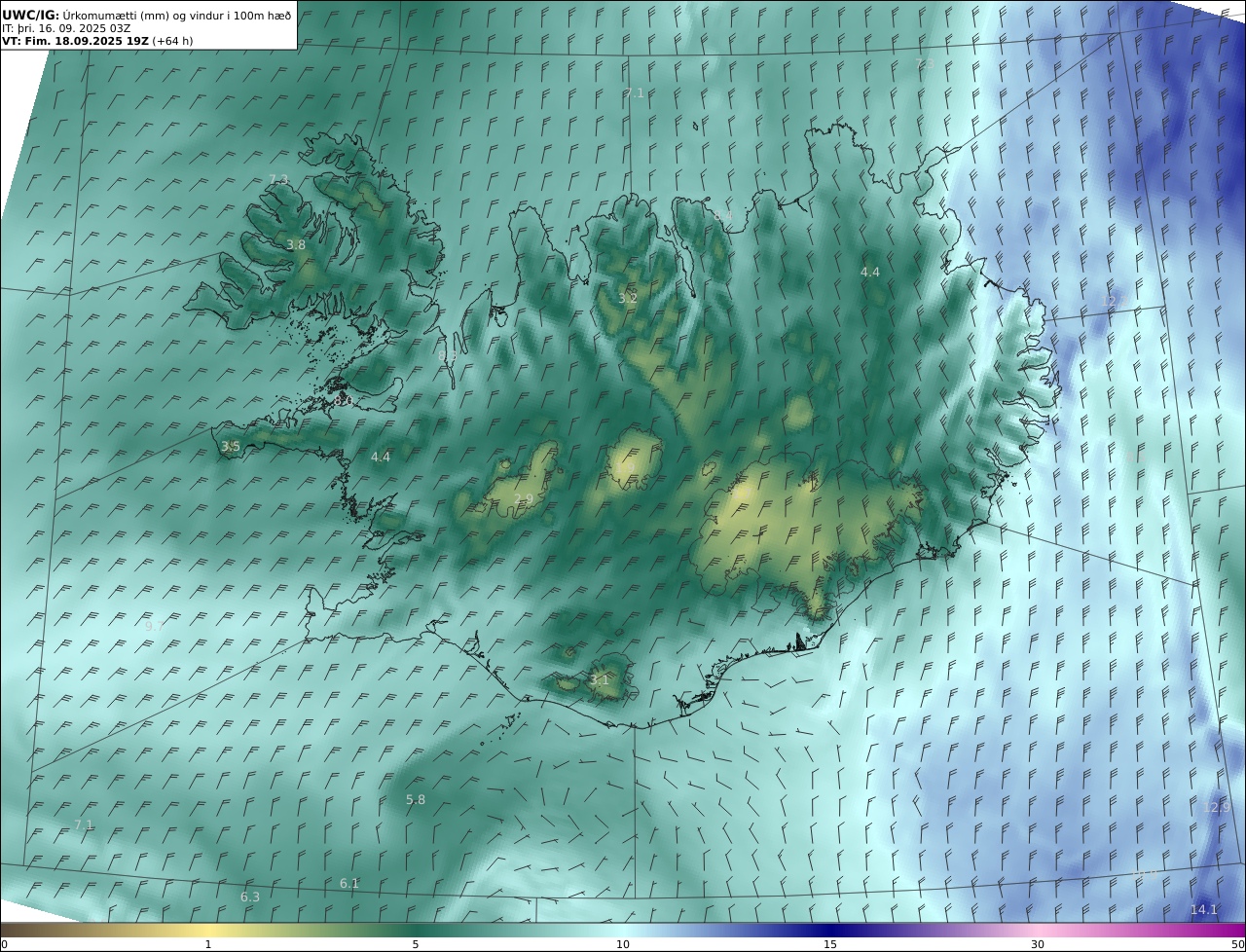Click the colorbar tick label 10
This screenshot has height=952, width=1246.
click(623, 944)
